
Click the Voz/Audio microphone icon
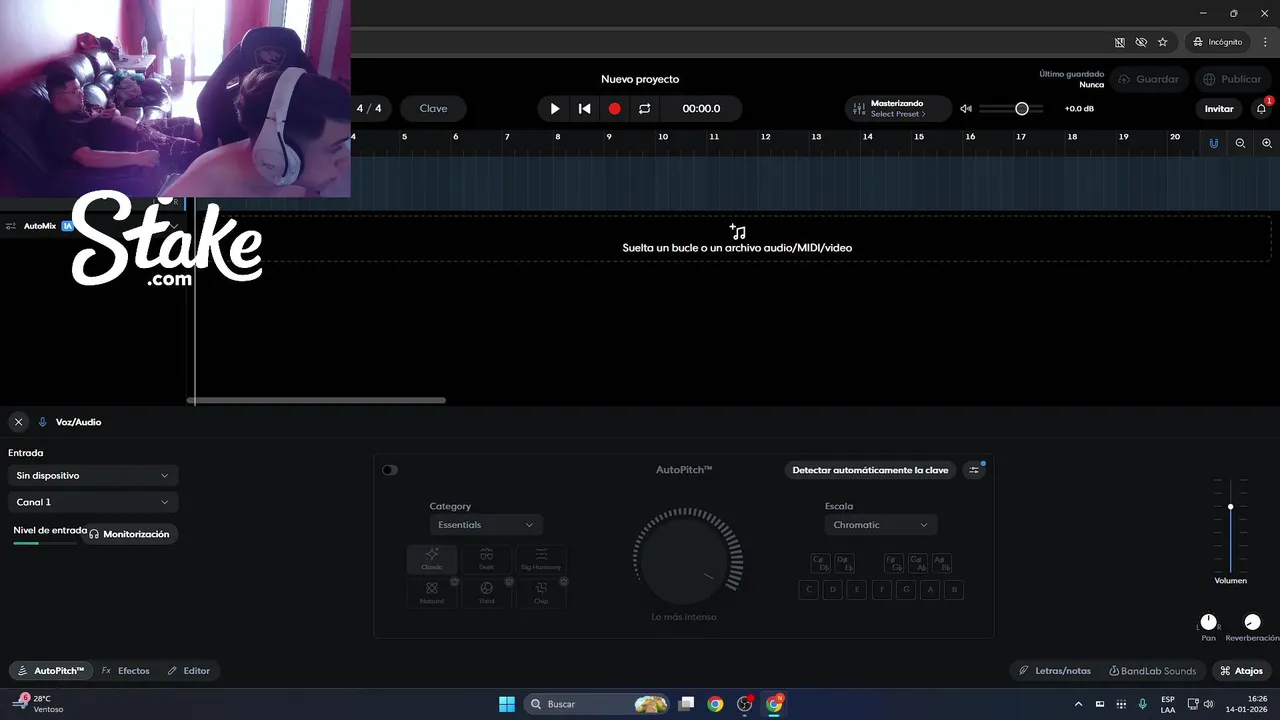(x=42, y=422)
